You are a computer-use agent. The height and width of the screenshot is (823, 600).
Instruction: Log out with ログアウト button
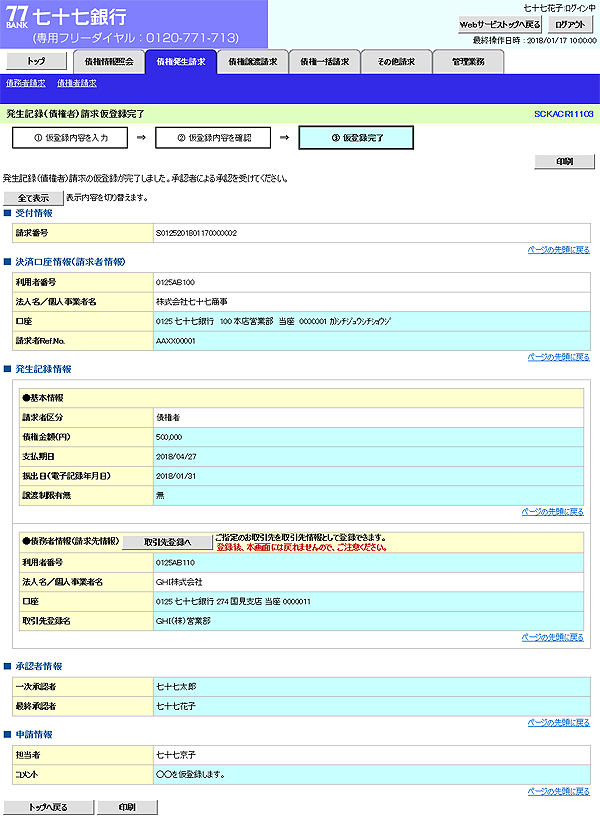pyautogui.click(x=570, y=25)
